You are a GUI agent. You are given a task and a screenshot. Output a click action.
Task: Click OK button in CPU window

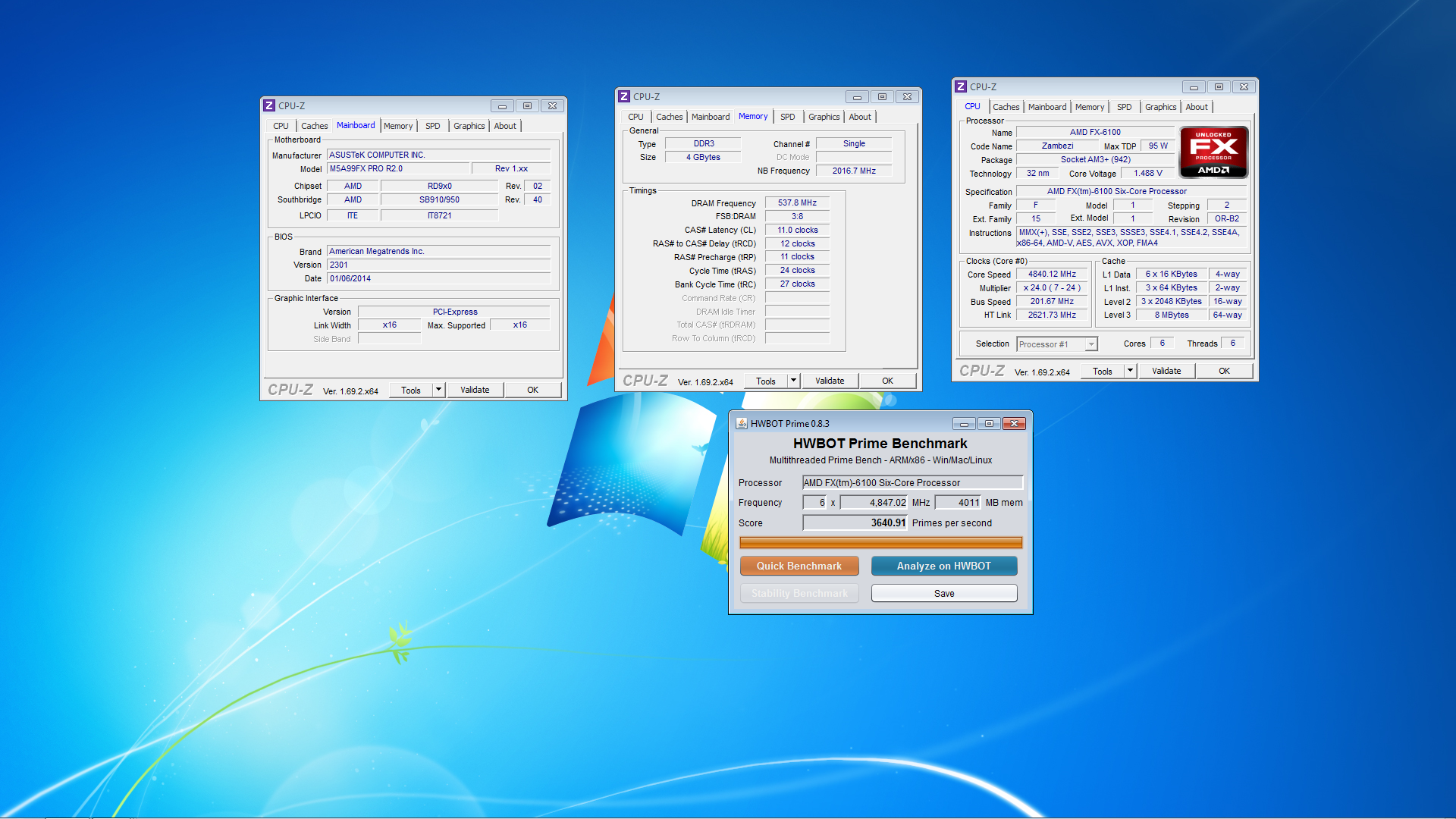1225,371
